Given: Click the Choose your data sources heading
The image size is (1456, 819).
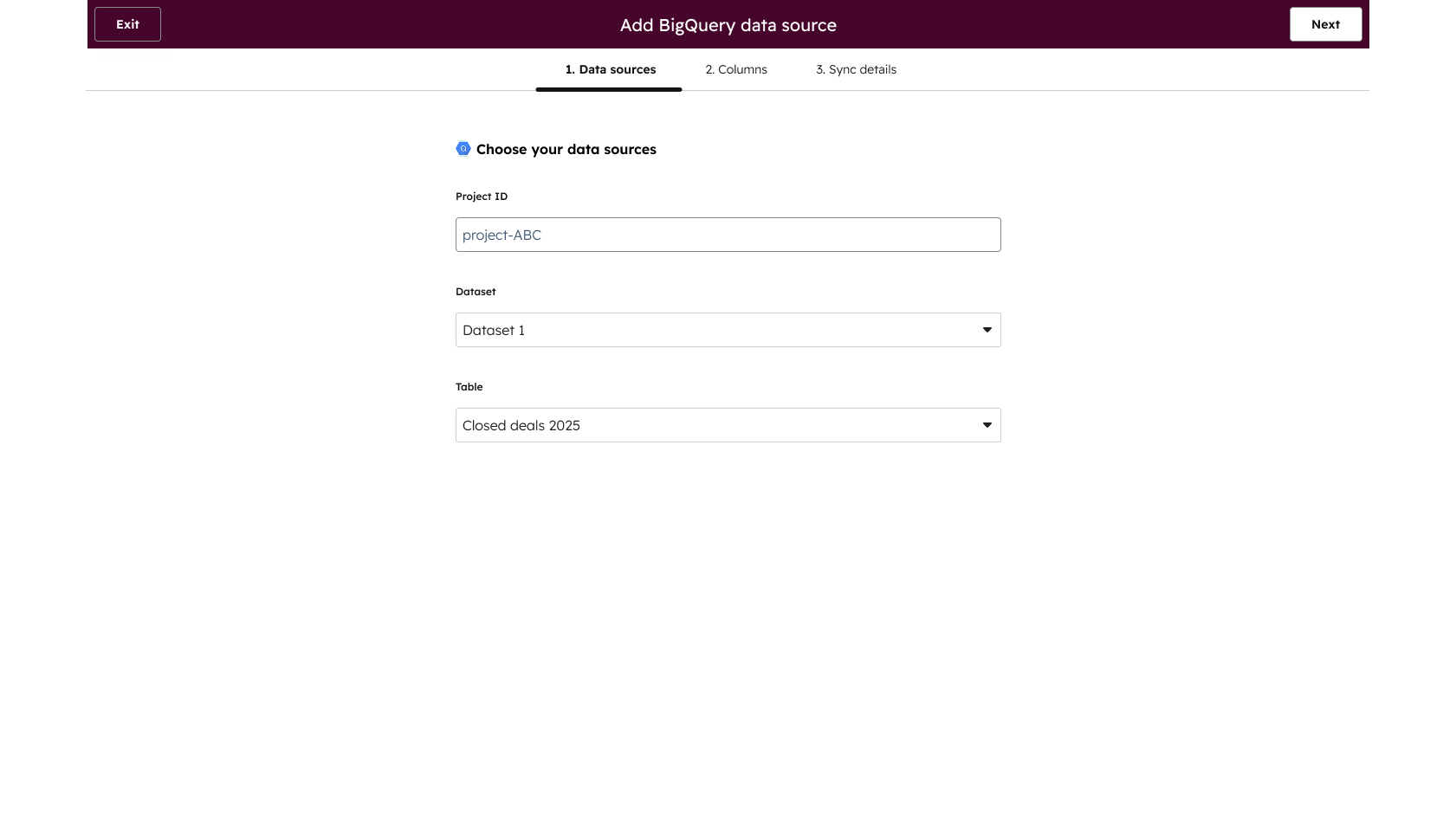Looking at the screenshot, I should [x=566, y=149].
